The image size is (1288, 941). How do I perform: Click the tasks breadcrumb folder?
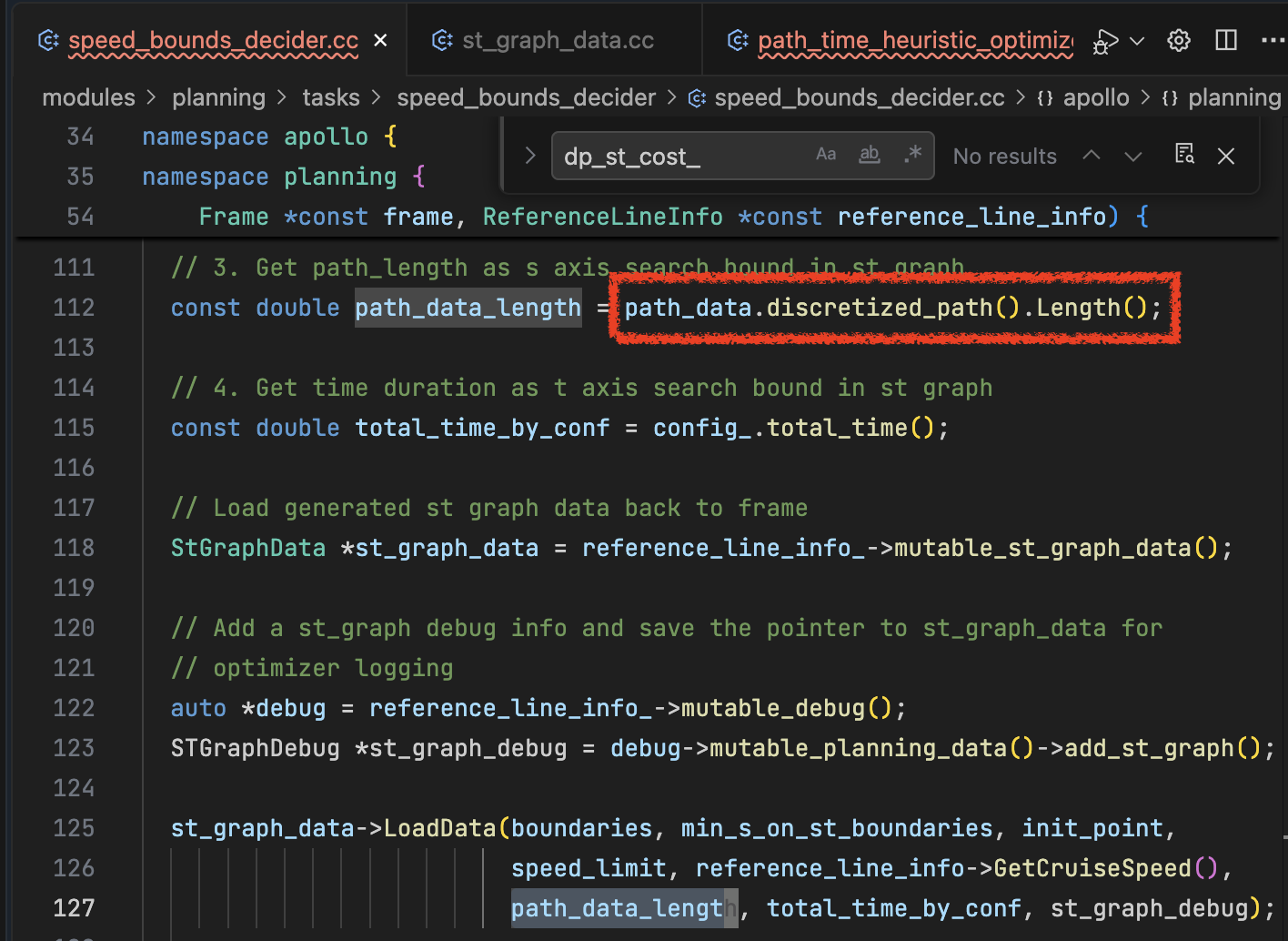tap(331, 97)
